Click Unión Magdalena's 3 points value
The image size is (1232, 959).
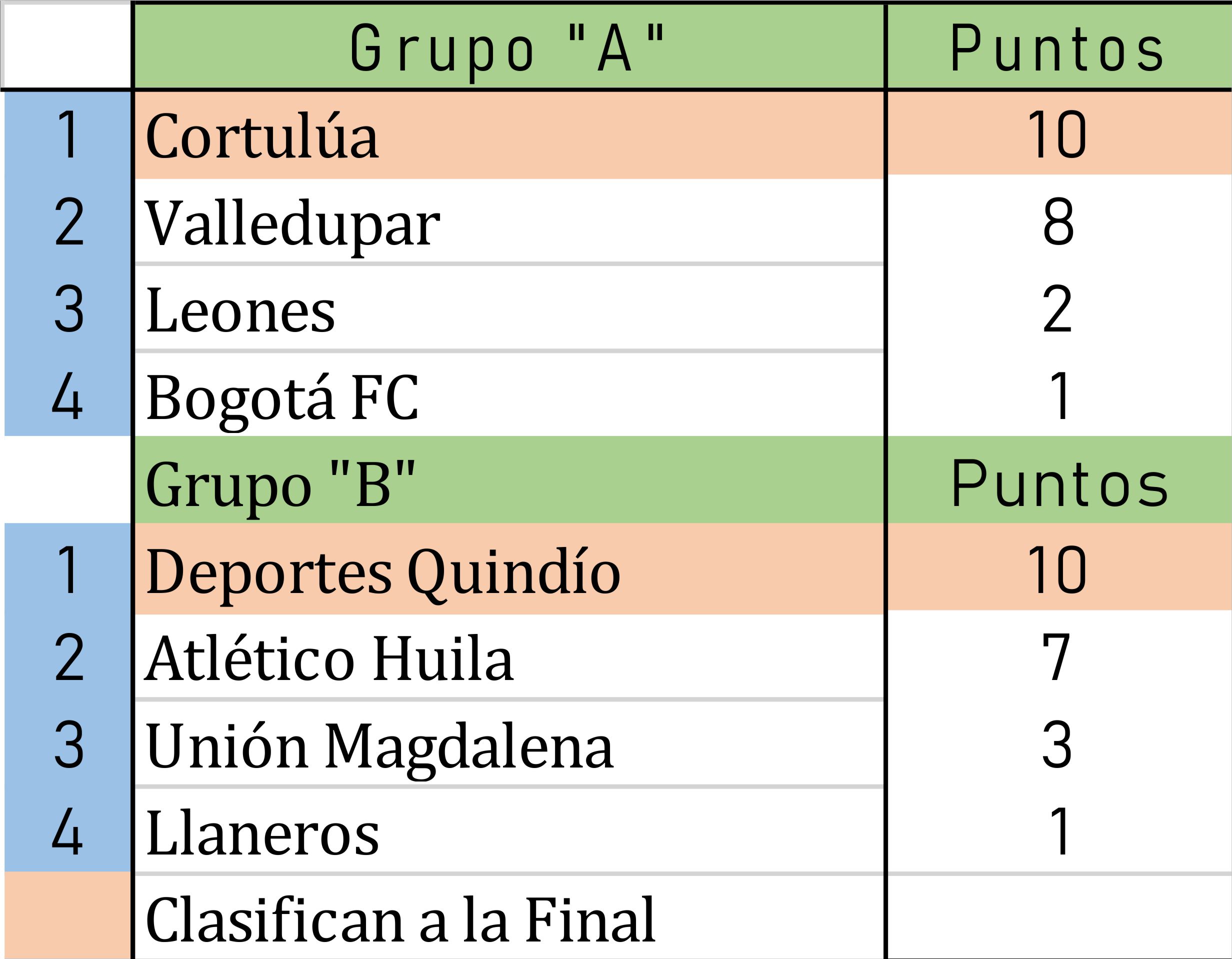(1056, 744)
